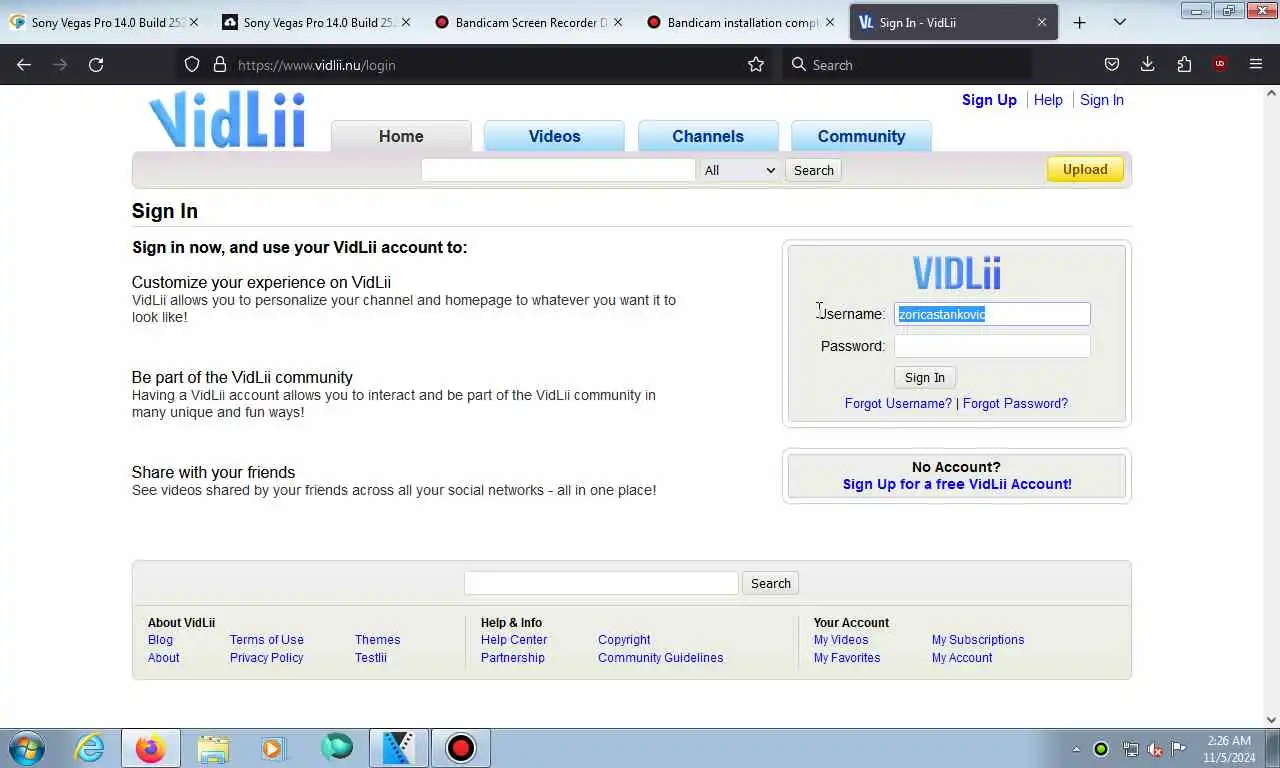Image resolution: width=1280 pixels, height=768 pixels.
Task: Click Sign Up for a free VidLii Account
Action: click(957, 484)
